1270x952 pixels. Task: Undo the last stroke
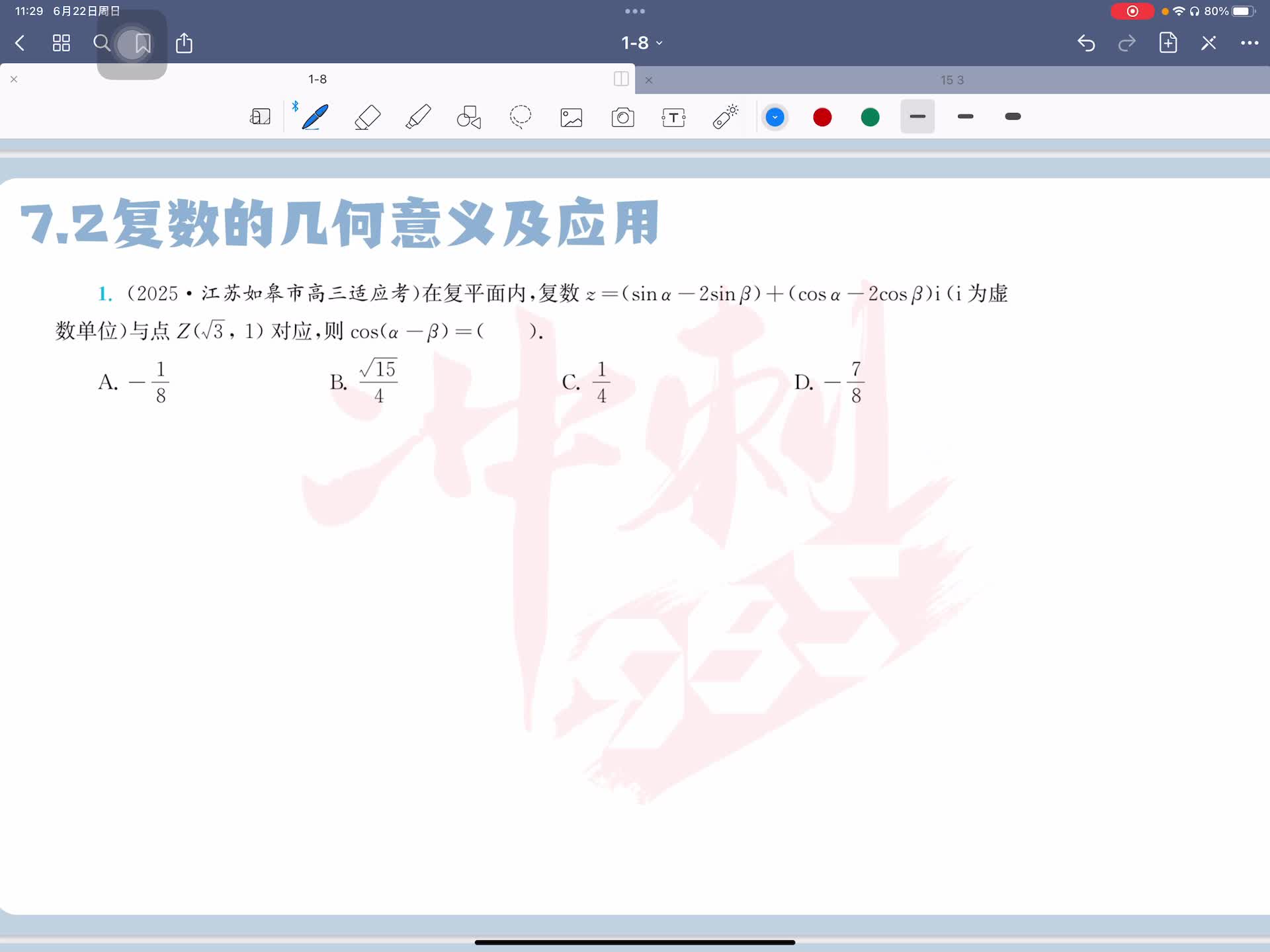point(1085,44)
